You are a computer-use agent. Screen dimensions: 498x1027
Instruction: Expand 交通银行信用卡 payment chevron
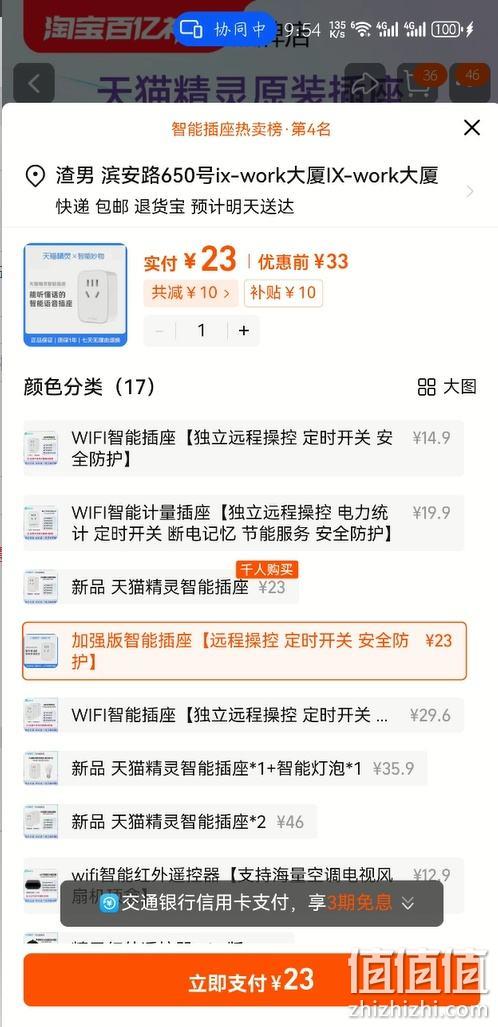[408, 903]
